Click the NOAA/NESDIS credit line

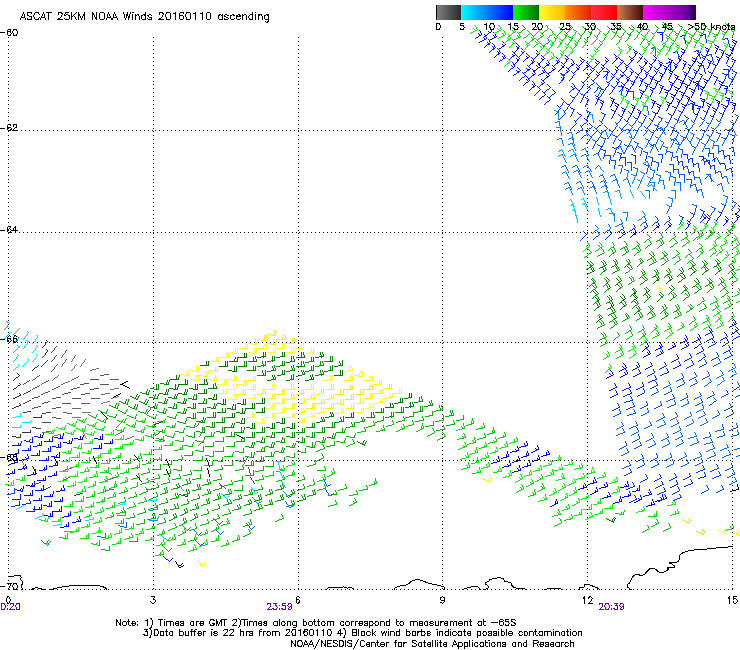pyautogui.click(x=432, y=644)
